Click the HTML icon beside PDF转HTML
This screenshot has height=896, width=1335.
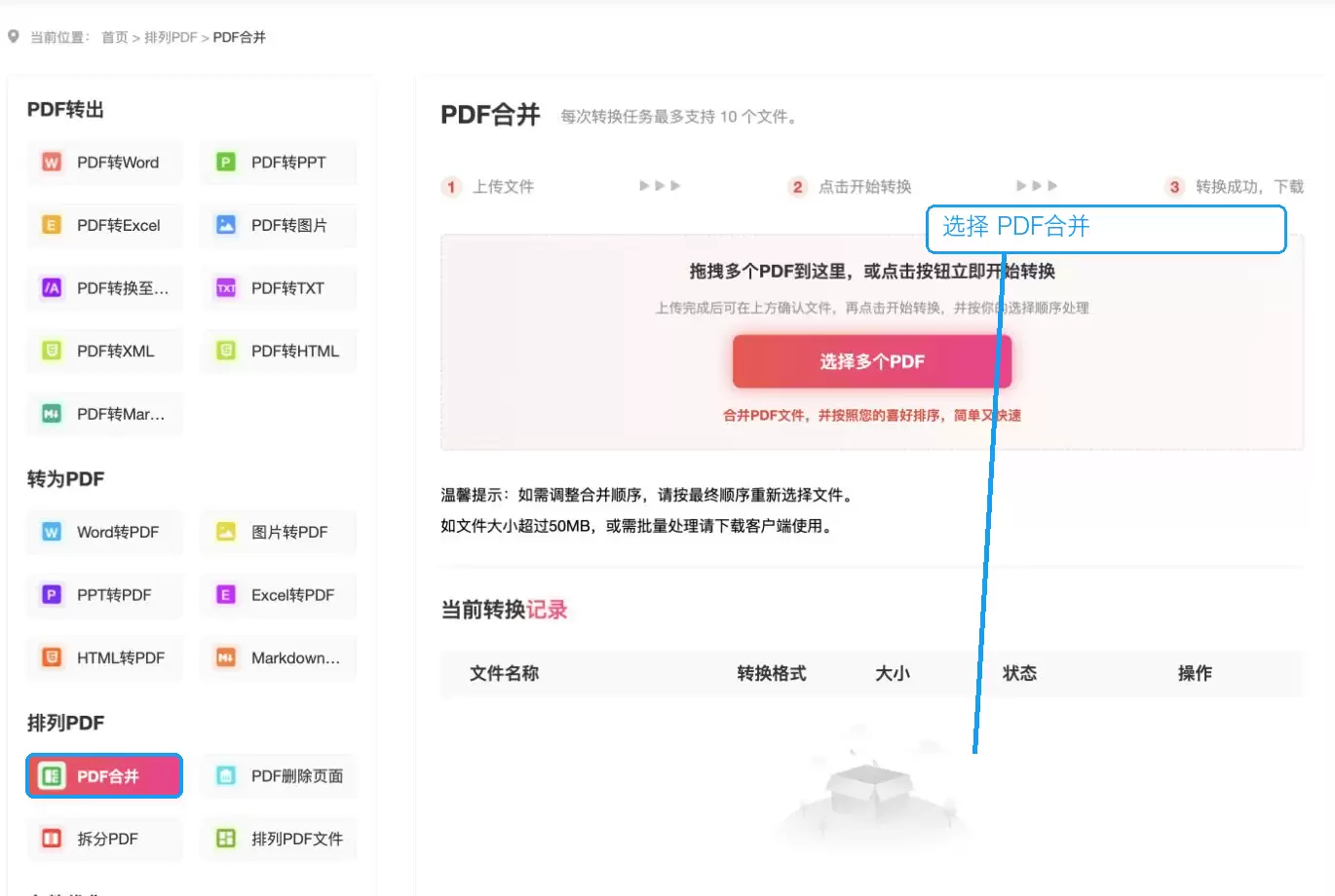pos(226,351)
